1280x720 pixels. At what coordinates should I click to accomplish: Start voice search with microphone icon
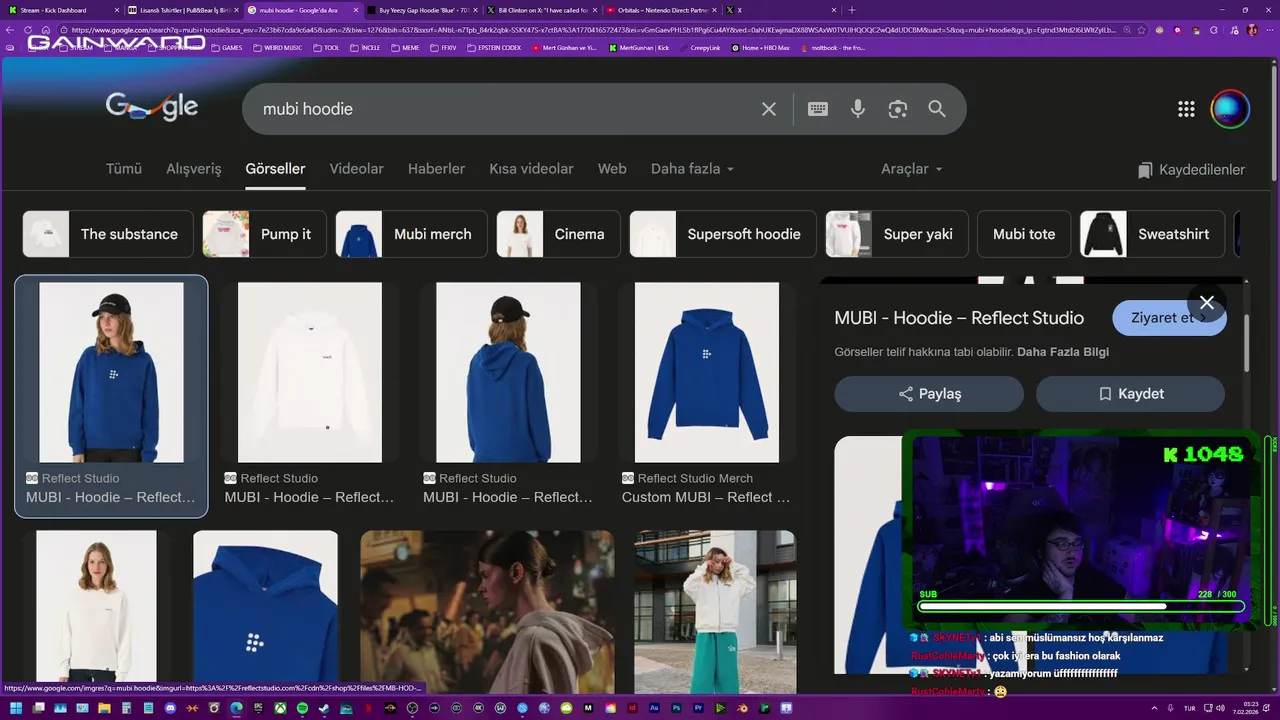pos(858,109)
